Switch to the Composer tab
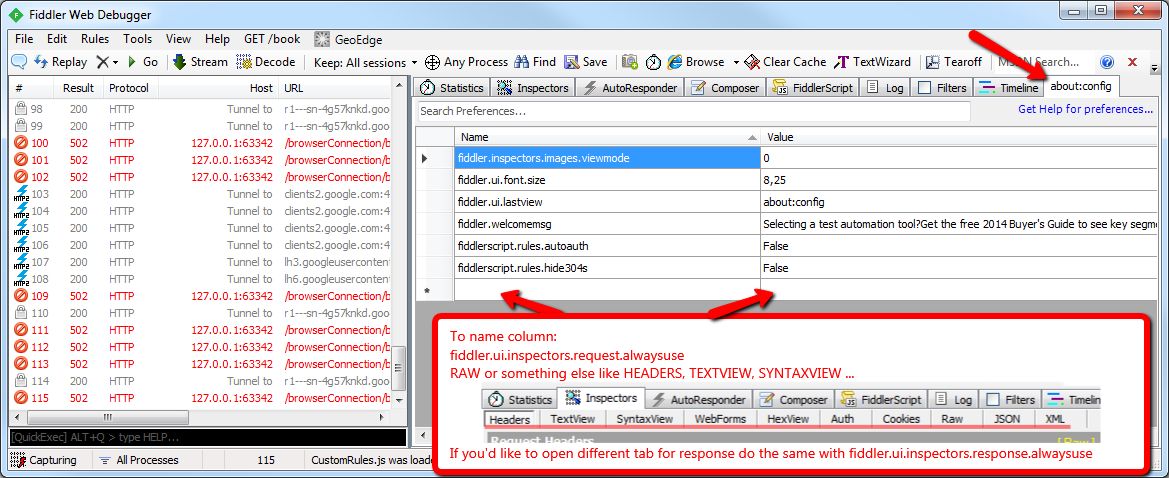The image size is (1169, 478). (725, 87)
